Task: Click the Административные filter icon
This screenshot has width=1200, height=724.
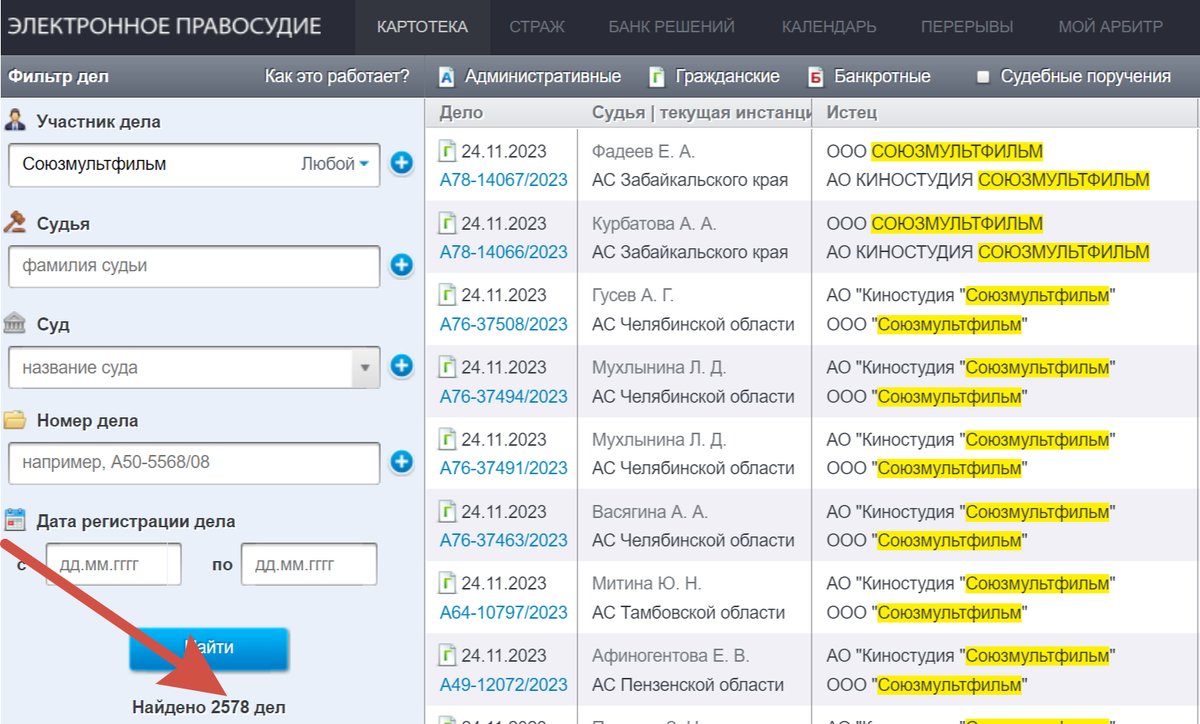Action: click(447, 77)
